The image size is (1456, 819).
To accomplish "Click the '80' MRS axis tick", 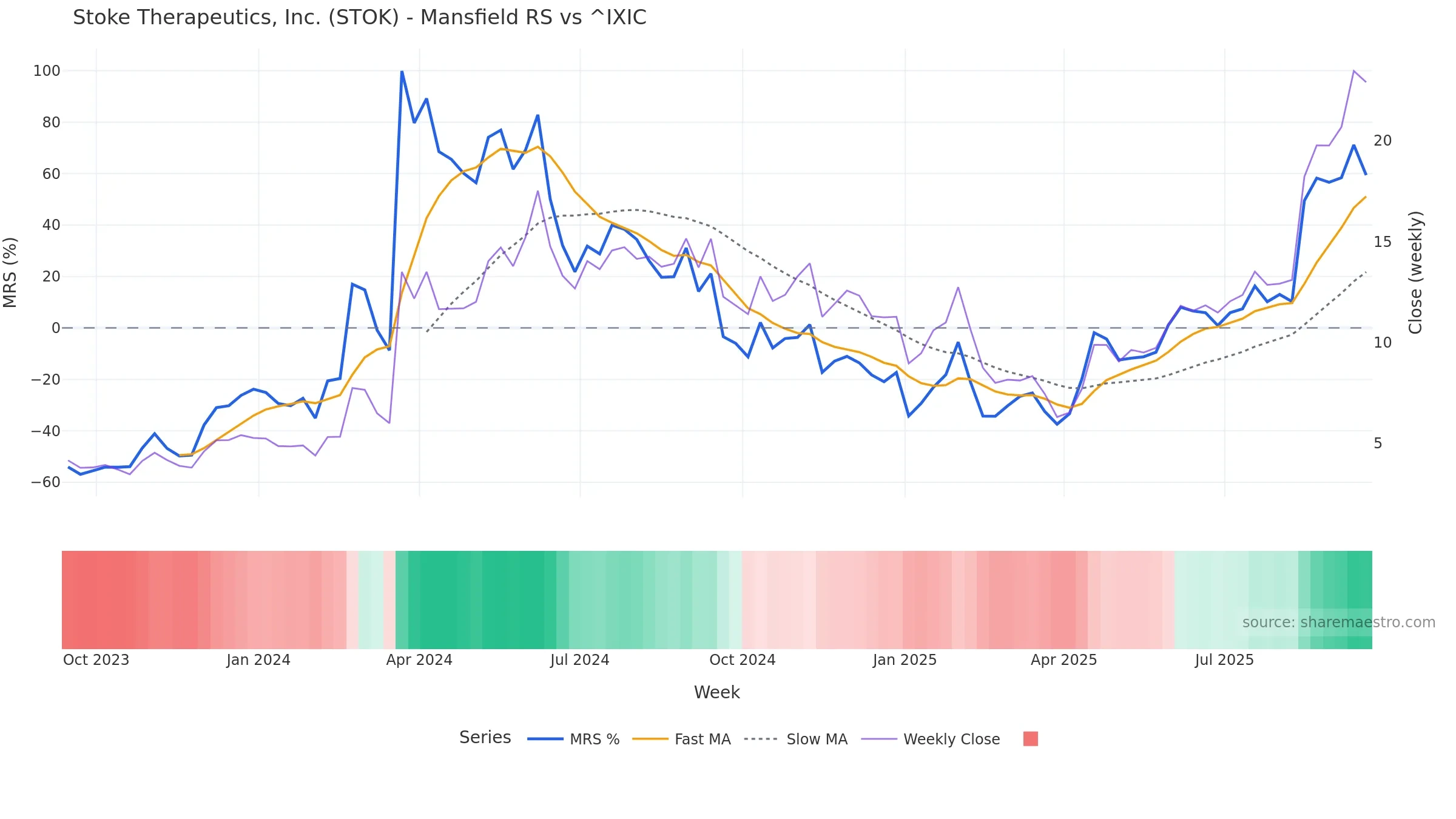I will (x=52, y=123).
